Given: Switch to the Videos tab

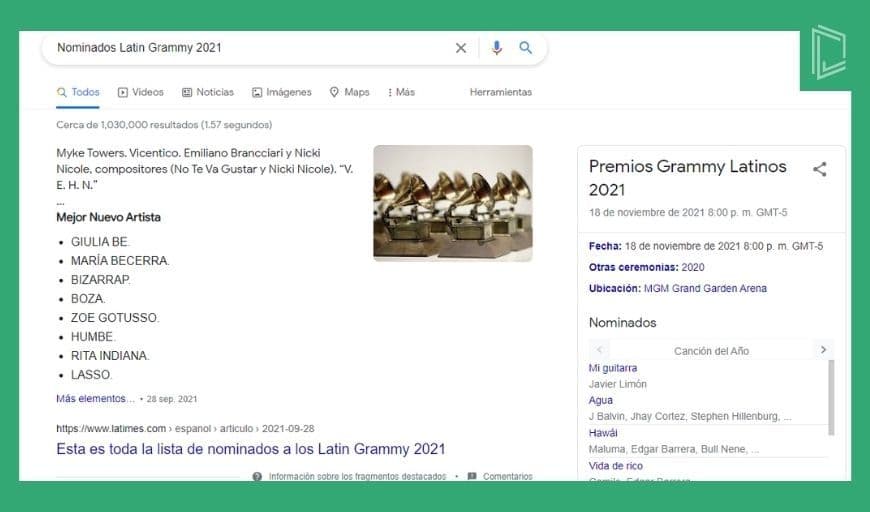Looking at the screenshot, I should tap(140, 92).
